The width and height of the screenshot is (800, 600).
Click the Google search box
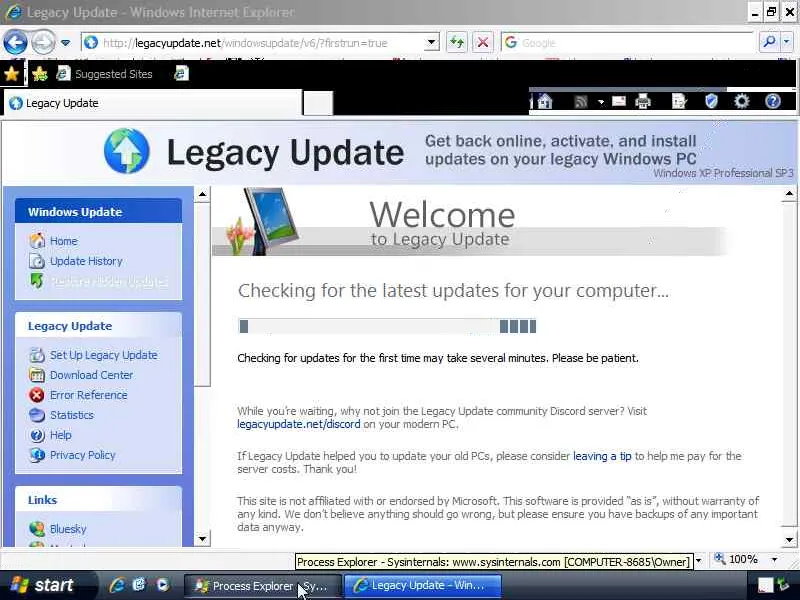pyautogui.click(x=628, y=43)
